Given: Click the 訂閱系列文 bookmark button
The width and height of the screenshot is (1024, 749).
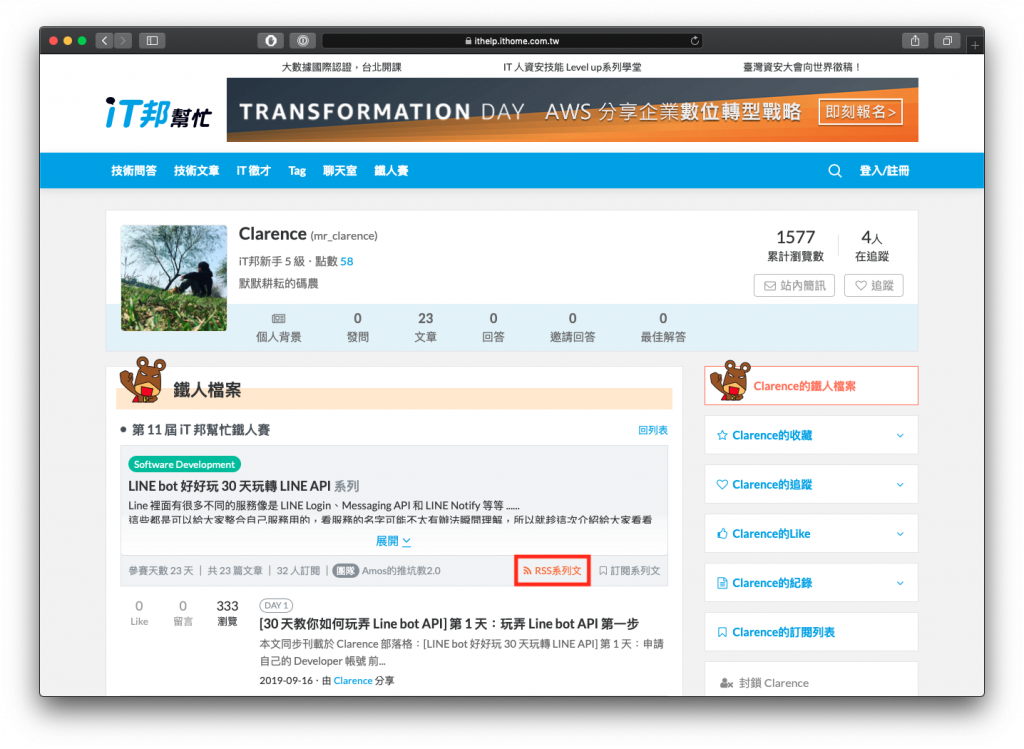Looking at the screenshot, I should (630, 571).
